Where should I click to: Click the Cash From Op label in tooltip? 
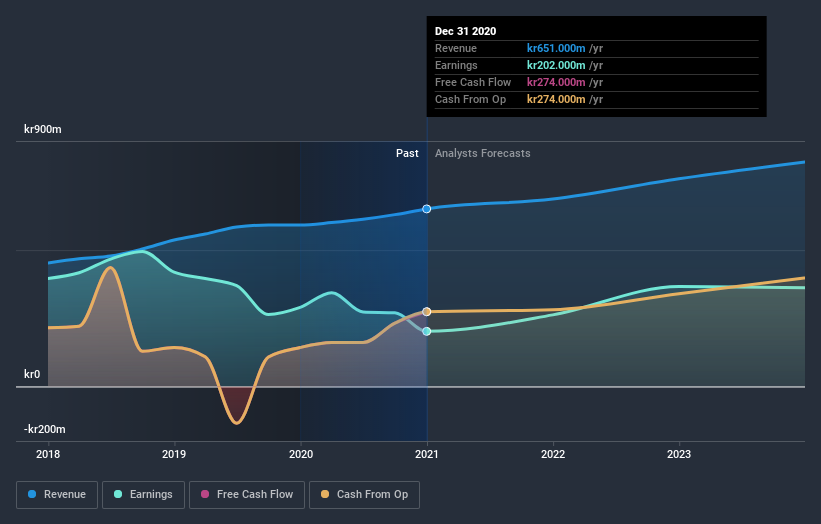click(470, 99)
